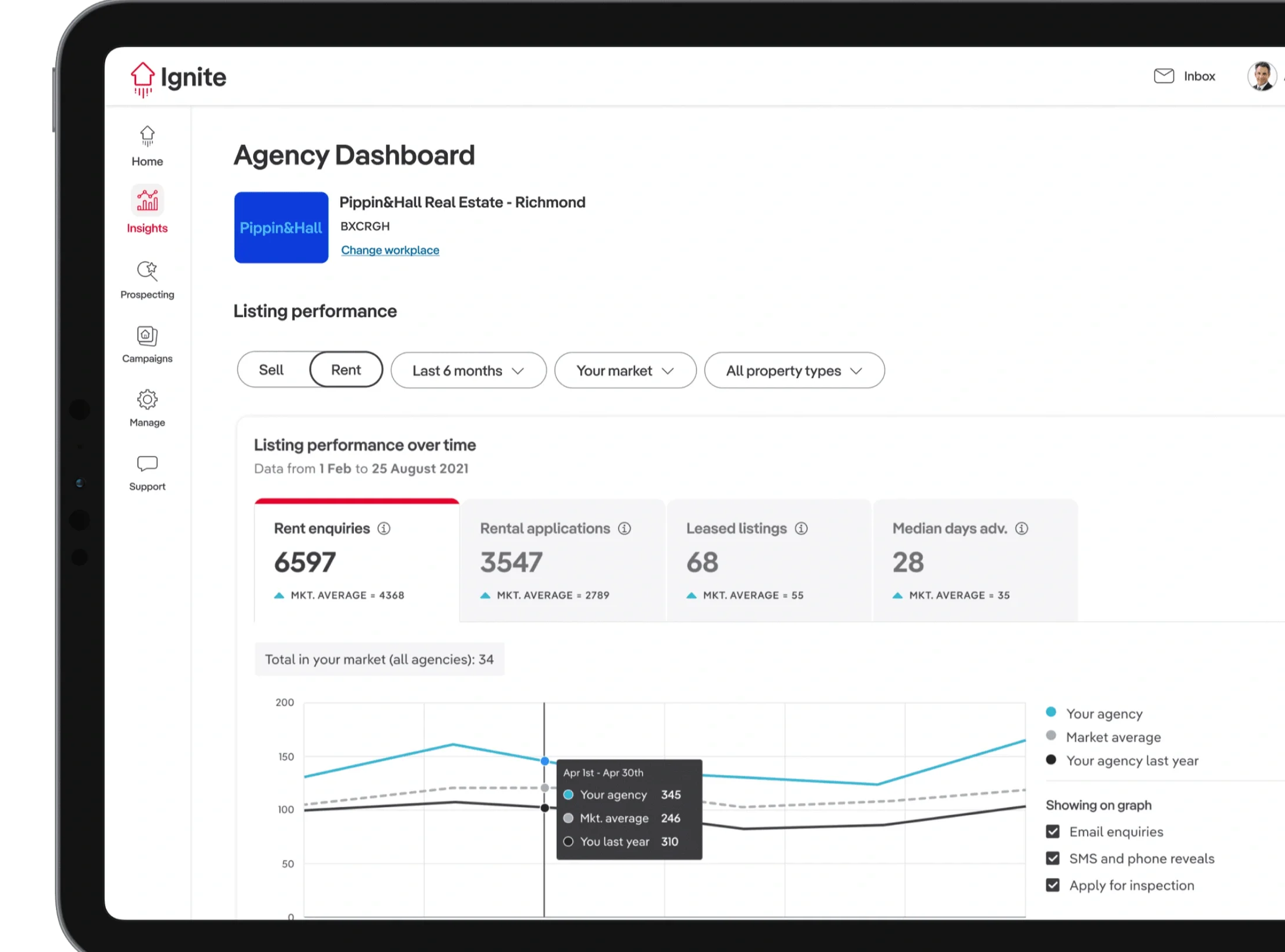Select the Leased listings tab
This screenshot has height=952, width=1285.
(768, 560)
